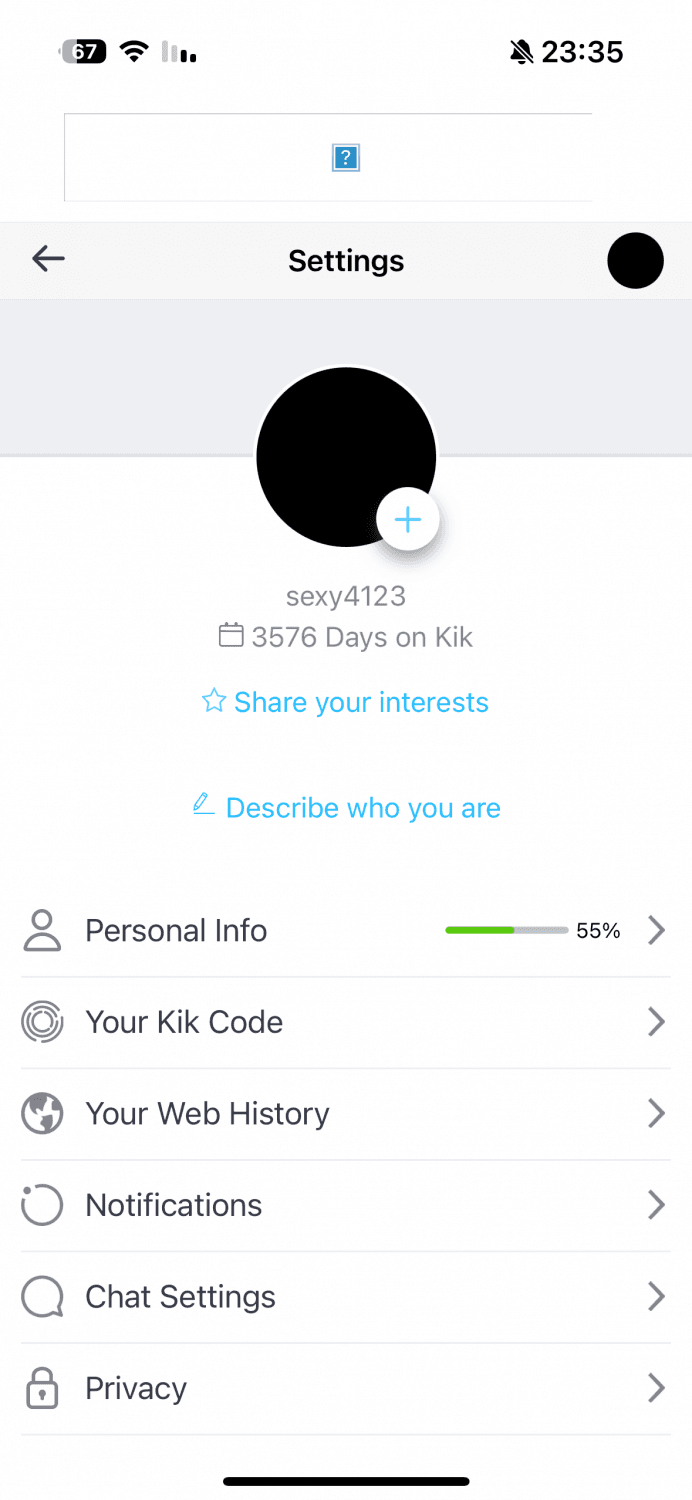The image size is (692, 1500).
Task: Select the globe icon for Web History
Action: [x=42, y=1113]
